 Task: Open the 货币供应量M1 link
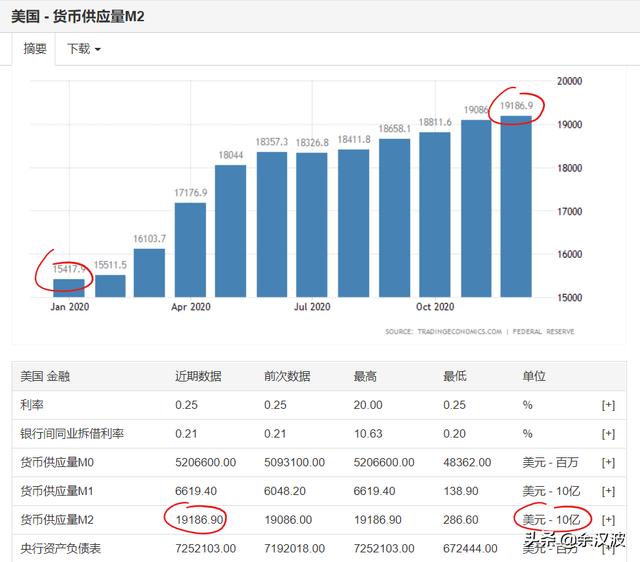(57, 491)
